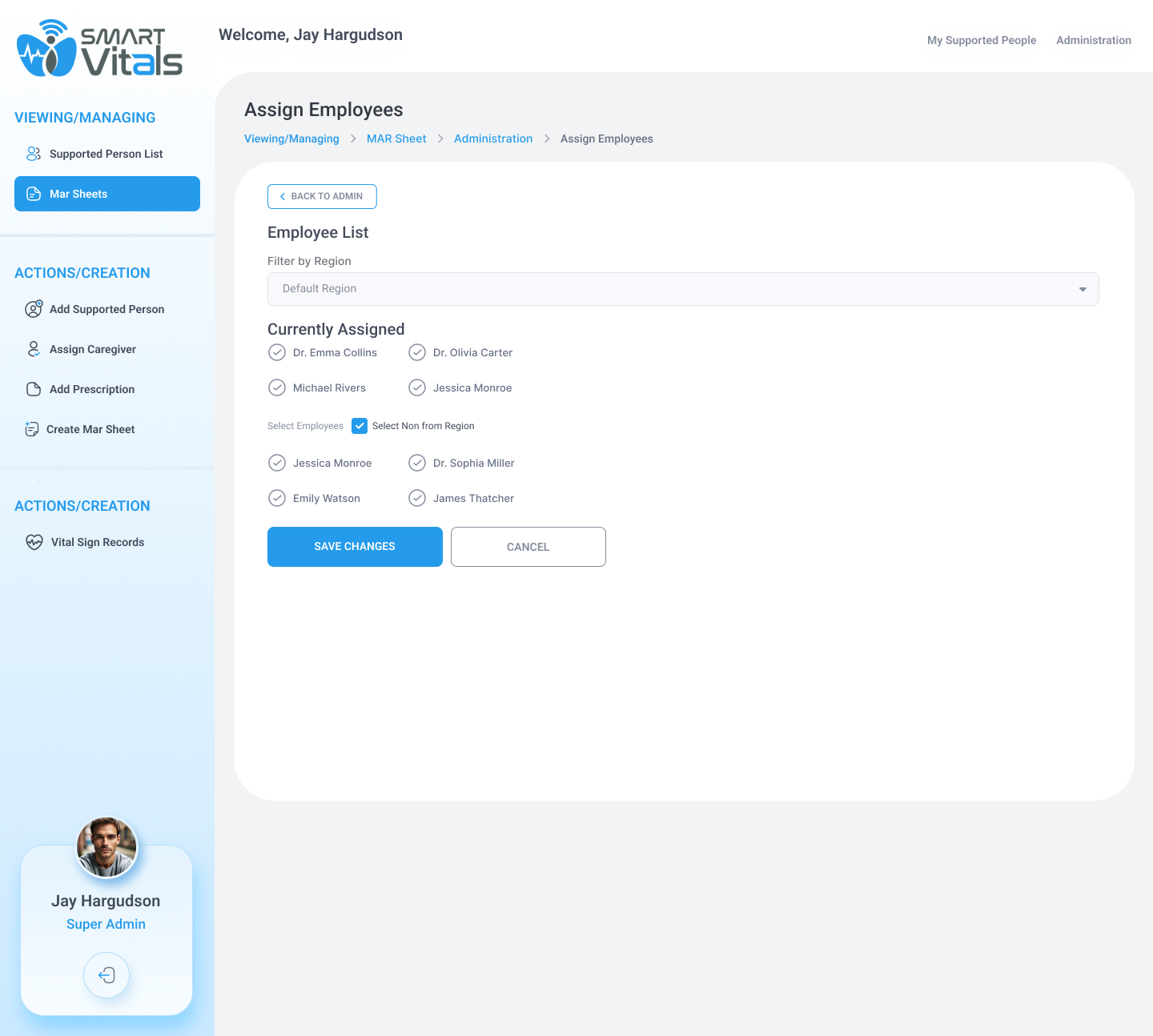The height and width of the screenshot is (1036, 1153).
Task: Click the Vital Sign Records heart icon
Action: click(x=34, y=542)
